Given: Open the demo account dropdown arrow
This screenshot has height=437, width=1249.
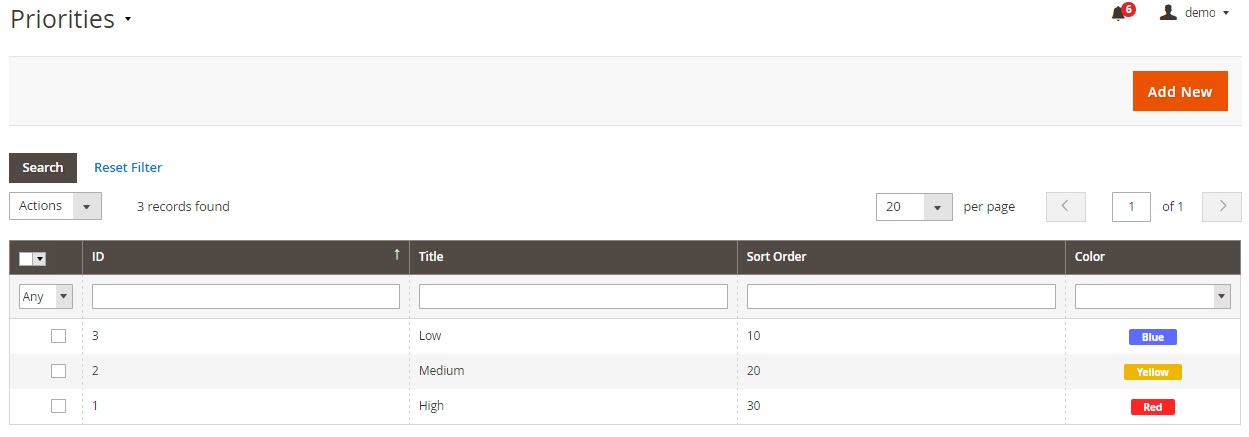Looking at the screenshot, I should (x=1225, y=13).
